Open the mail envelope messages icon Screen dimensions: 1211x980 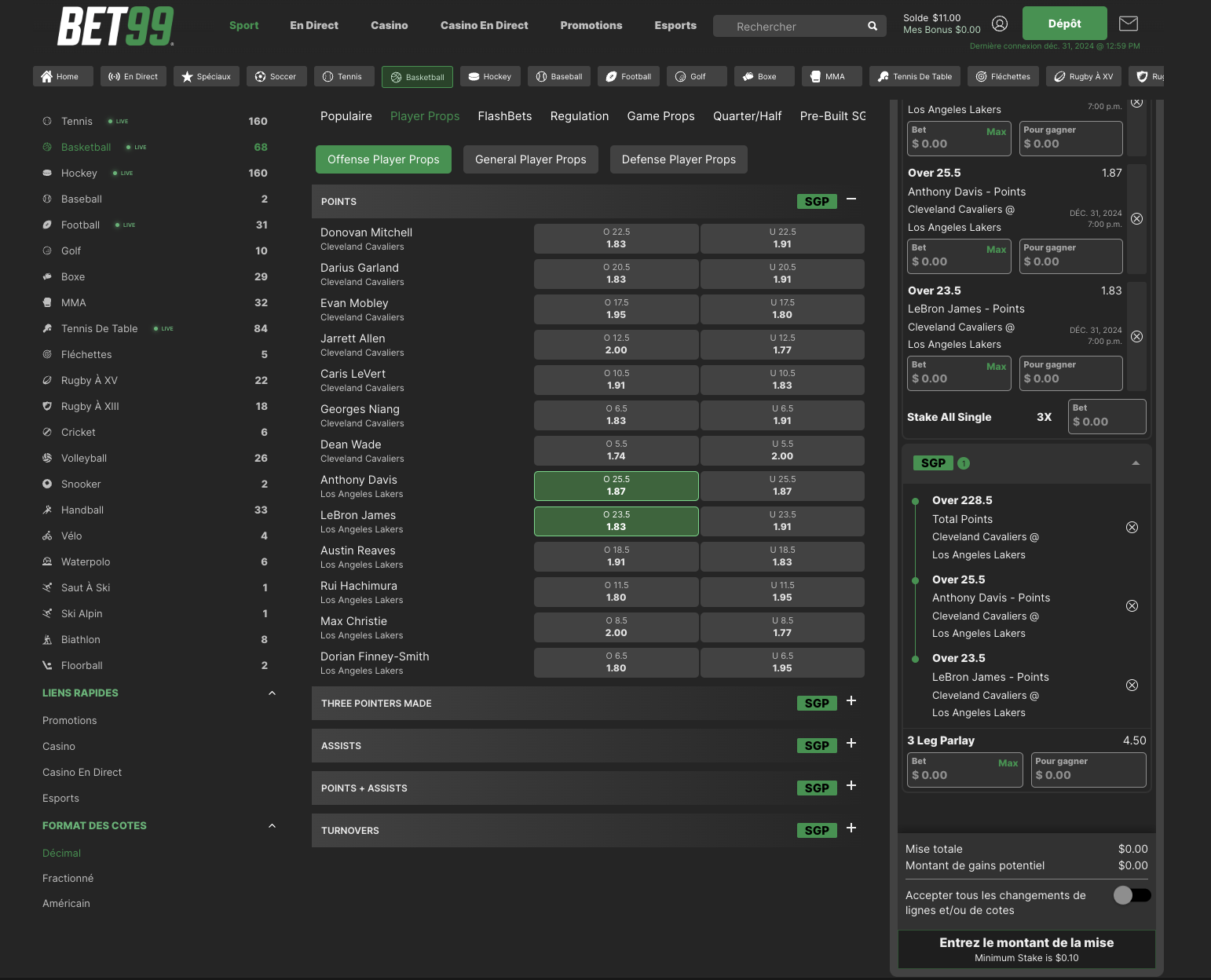[x=1129, y=24]
